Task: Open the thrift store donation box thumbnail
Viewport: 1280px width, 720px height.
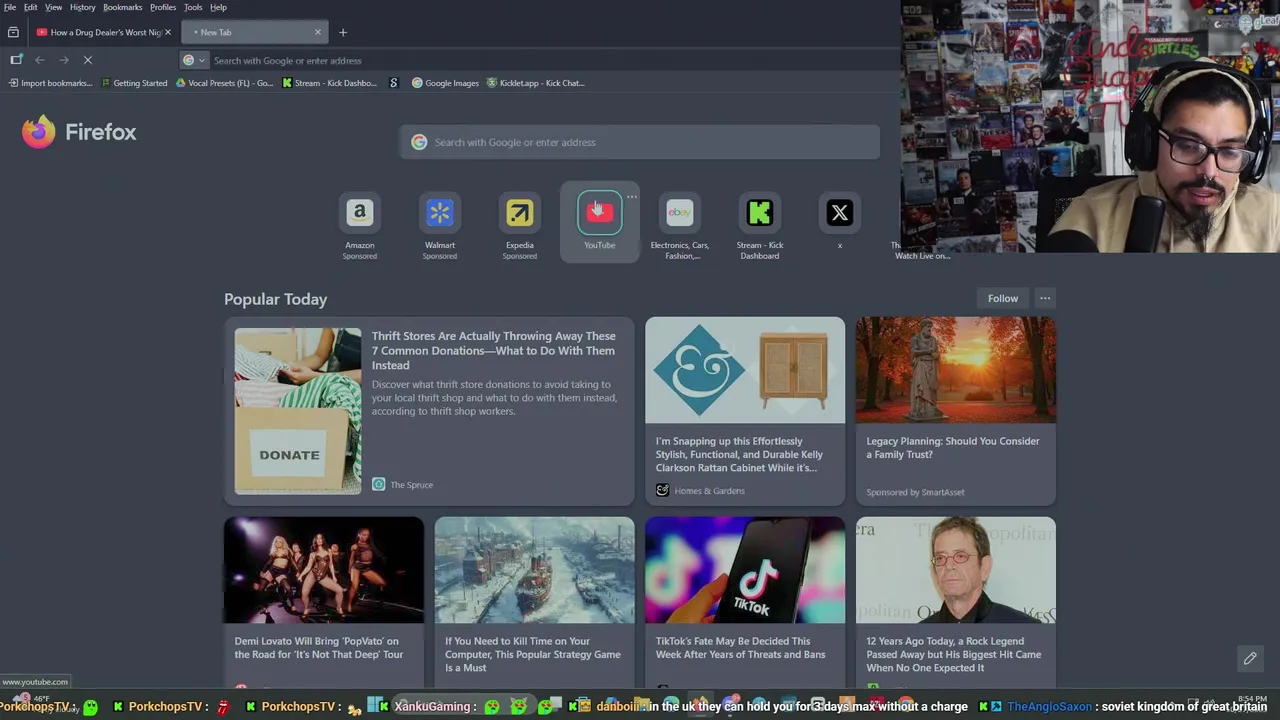Action: pos(298,411)
